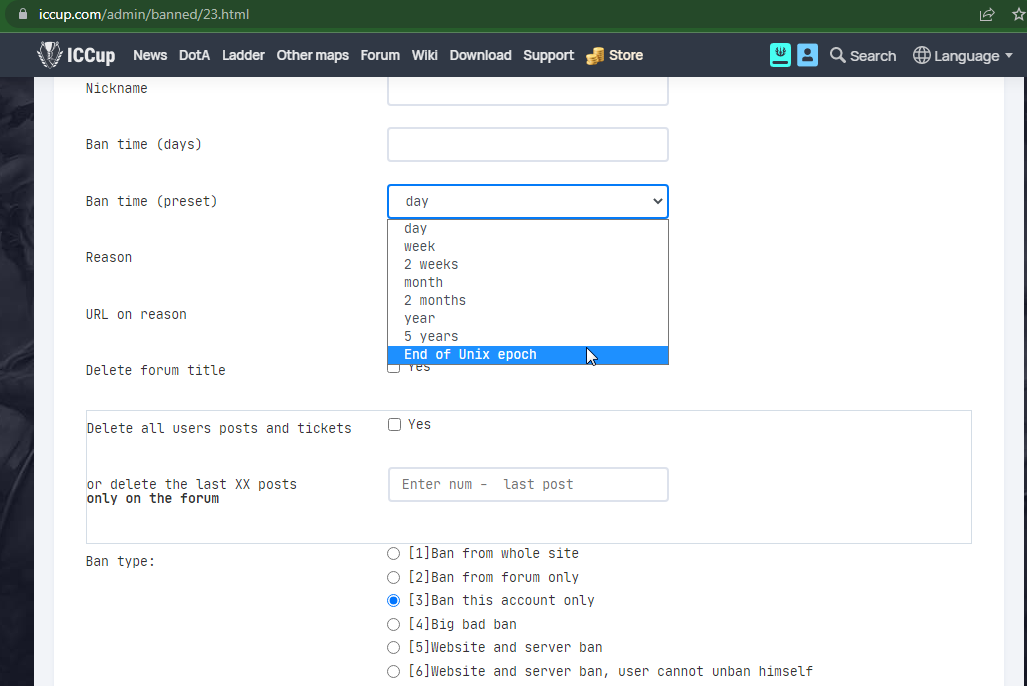Image resolution: width=1027 pixels, height=686 pixels.
Task: Click the 'Enter num - last post' field
Action: tap(528, 484)
